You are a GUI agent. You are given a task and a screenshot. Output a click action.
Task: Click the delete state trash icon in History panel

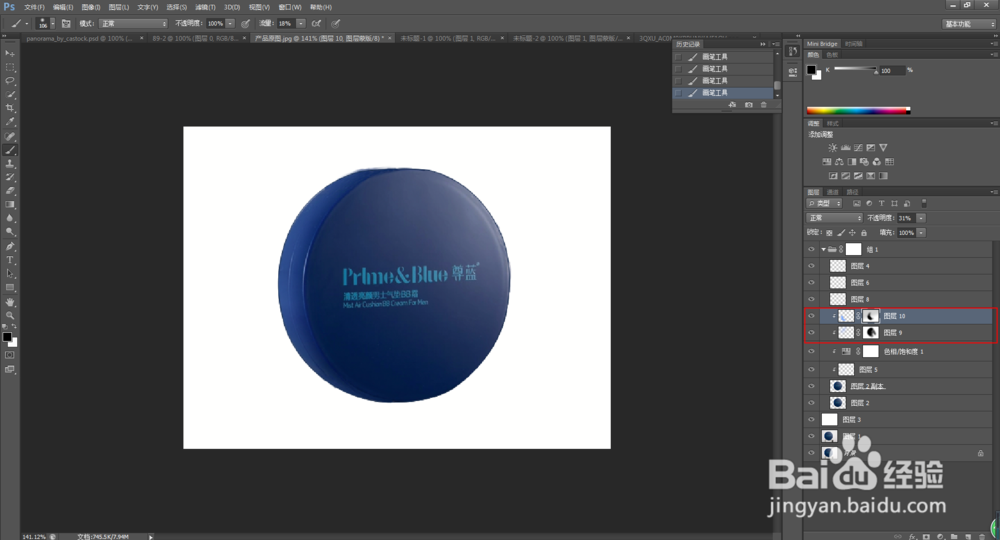[x=763, y=105]
